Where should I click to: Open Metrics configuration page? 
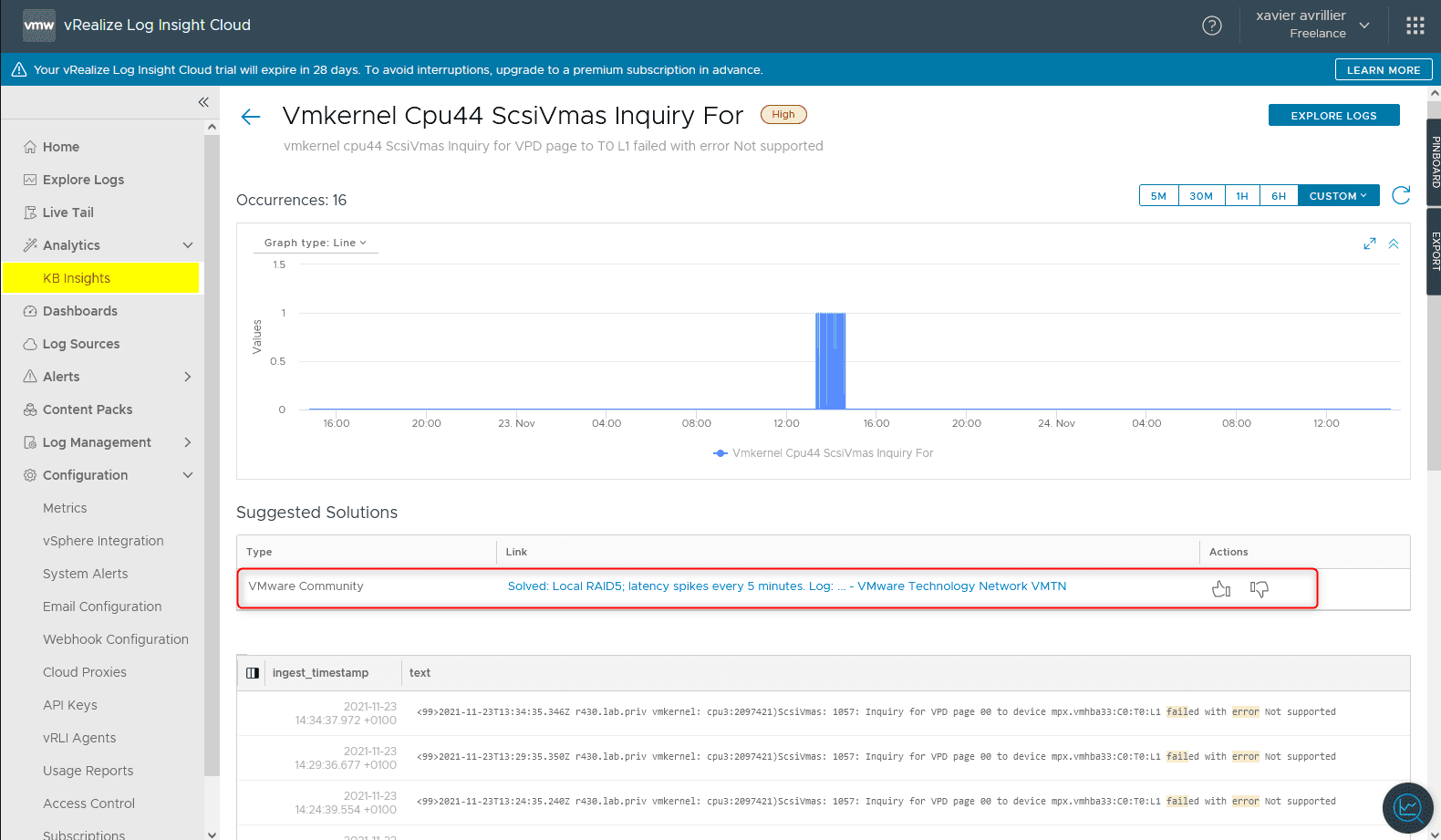(x=65, y=508)
